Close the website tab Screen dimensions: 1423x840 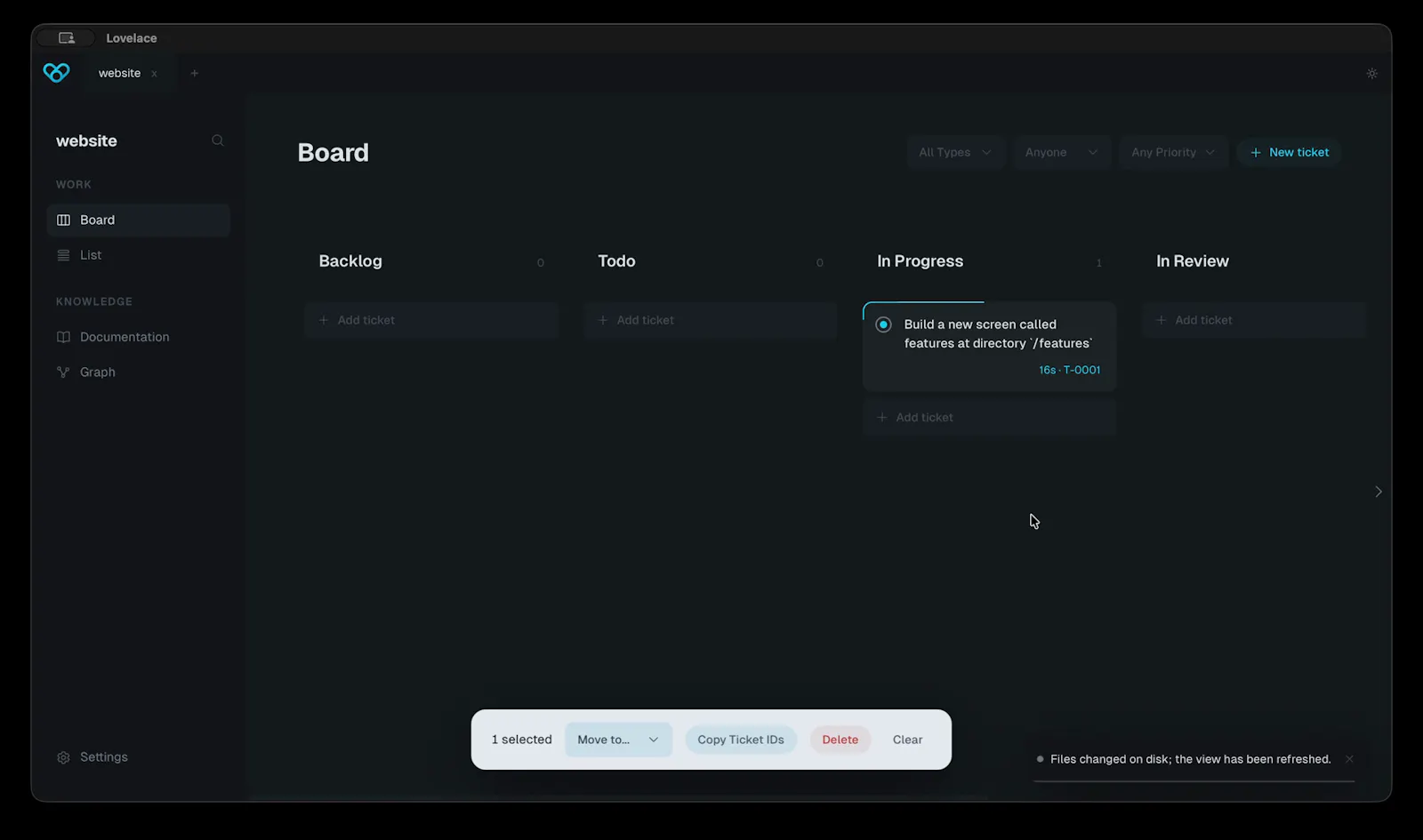tap(155, 74)
